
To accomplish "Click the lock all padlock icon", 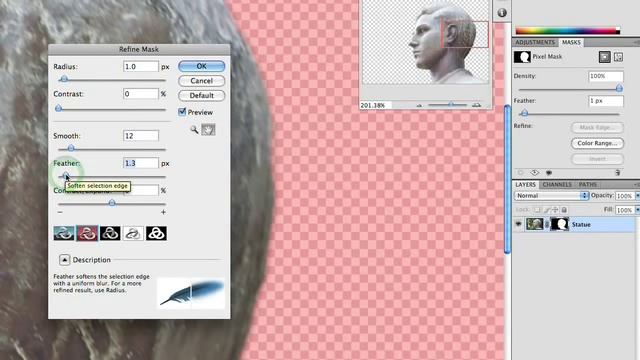I will tap(564, 210).
